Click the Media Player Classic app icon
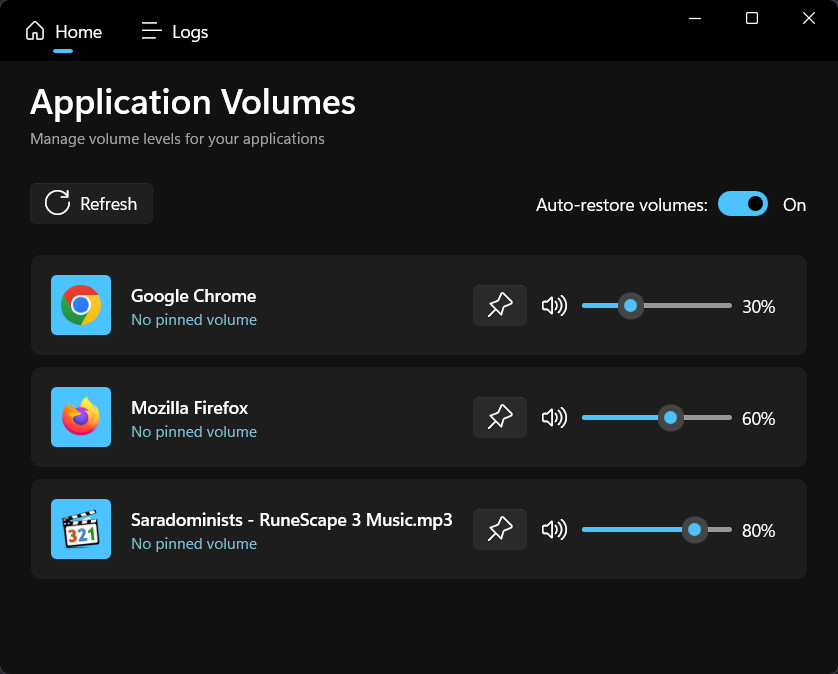 point(81,530)
